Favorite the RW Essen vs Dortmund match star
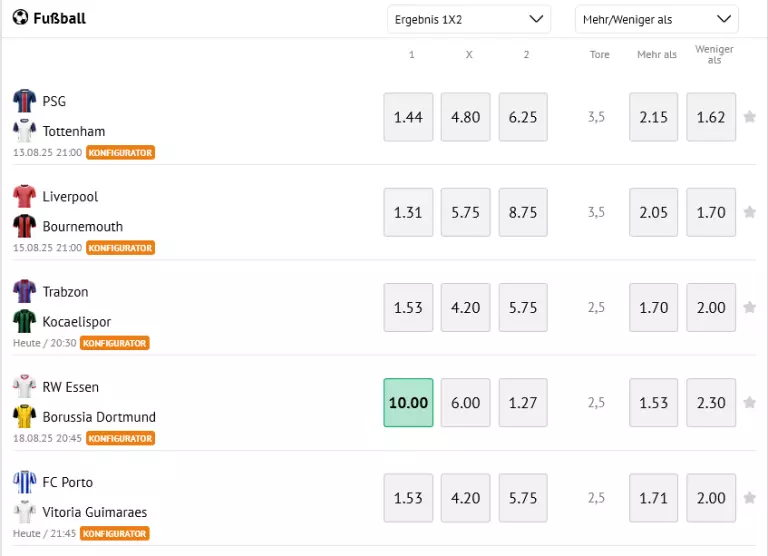 [x=749, y=403]
